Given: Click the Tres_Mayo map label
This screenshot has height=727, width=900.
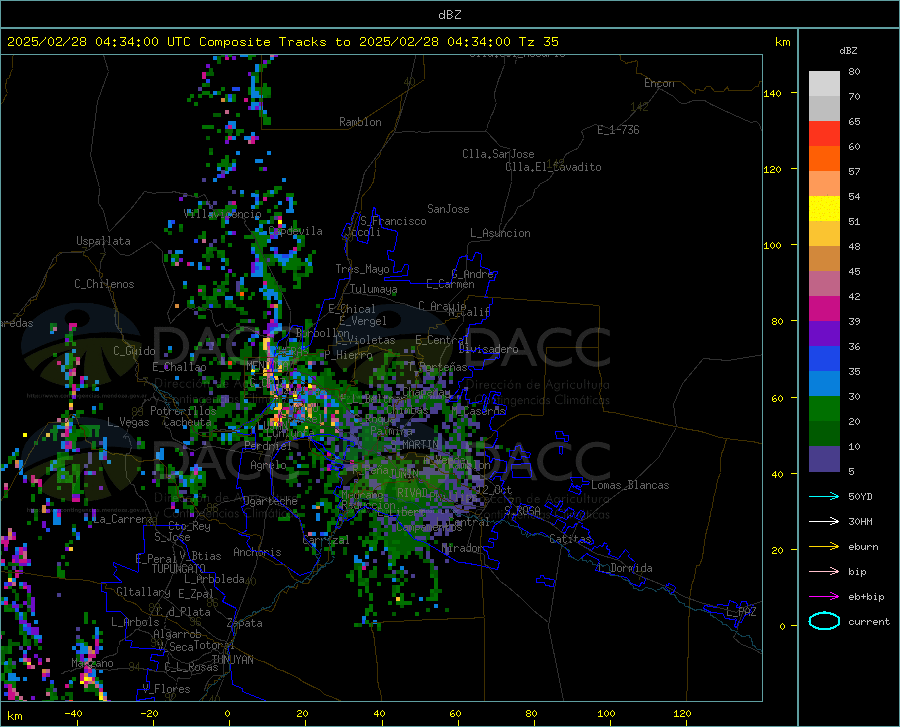Looking at the screenshot, I should pos(362,269).
